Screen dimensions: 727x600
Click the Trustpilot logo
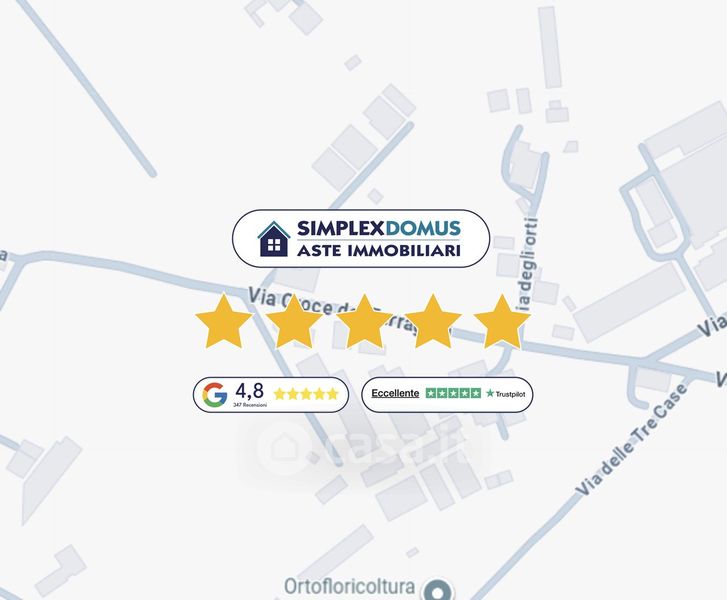point(505,394)
